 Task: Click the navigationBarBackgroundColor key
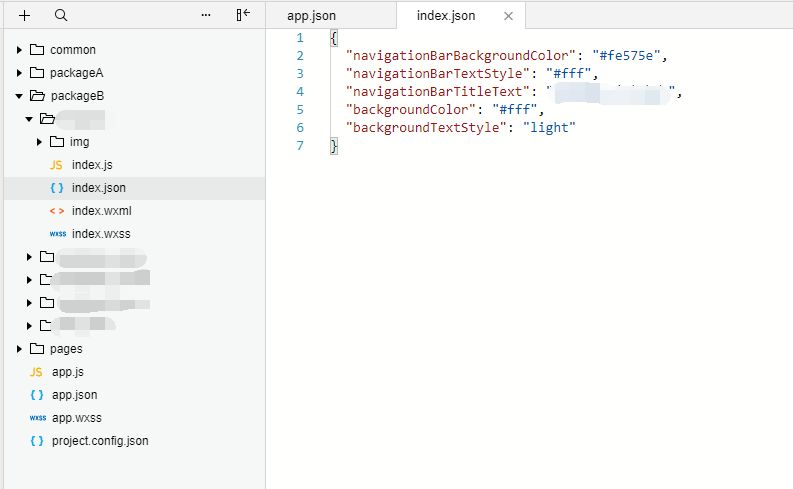click(461, 55)
